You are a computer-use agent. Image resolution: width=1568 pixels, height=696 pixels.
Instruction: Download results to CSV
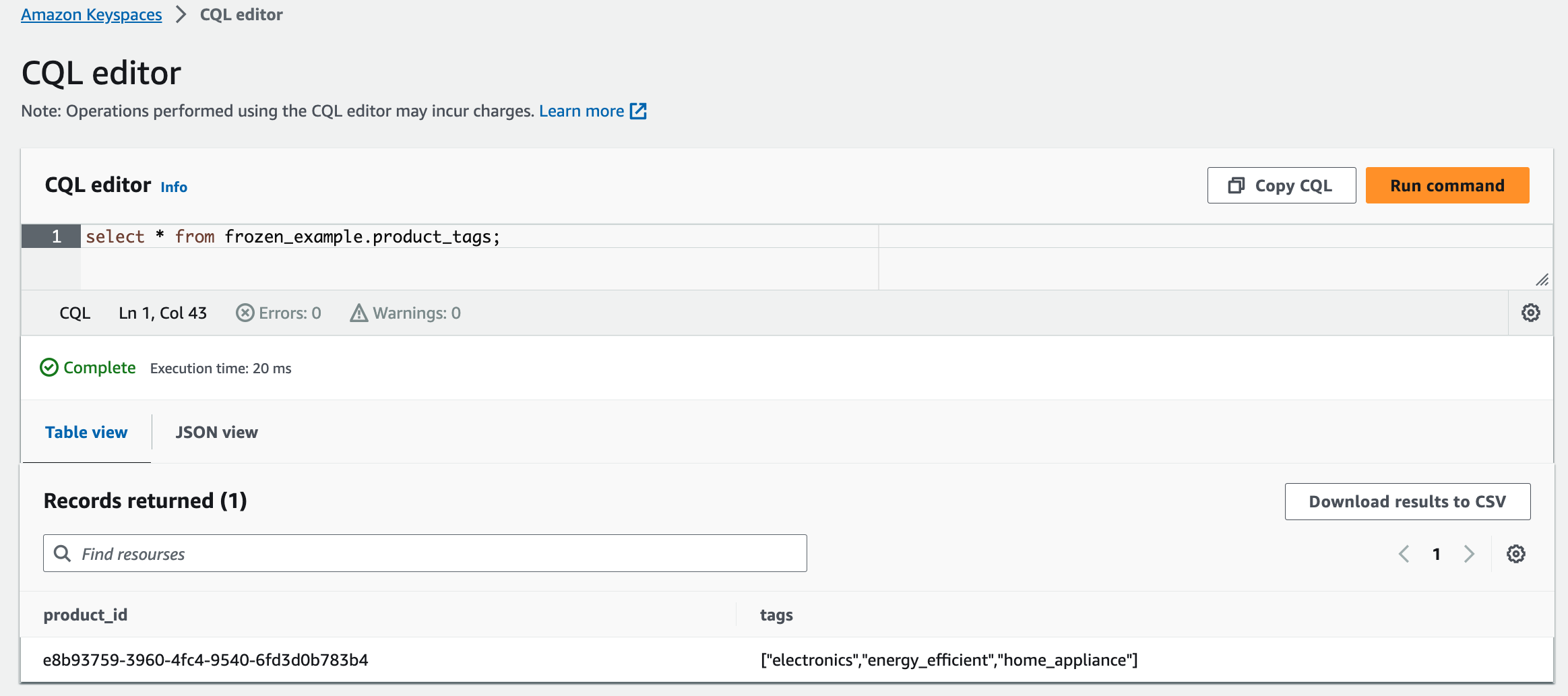[x=1407, y=501]
